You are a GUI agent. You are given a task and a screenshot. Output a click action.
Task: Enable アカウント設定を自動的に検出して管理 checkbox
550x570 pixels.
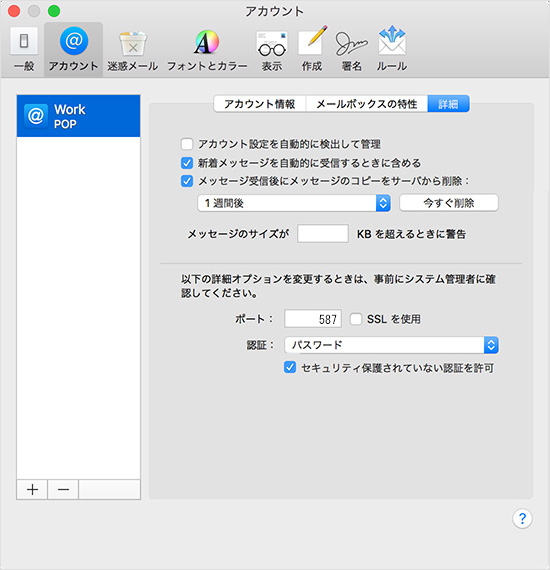click(x=187, y=144)
